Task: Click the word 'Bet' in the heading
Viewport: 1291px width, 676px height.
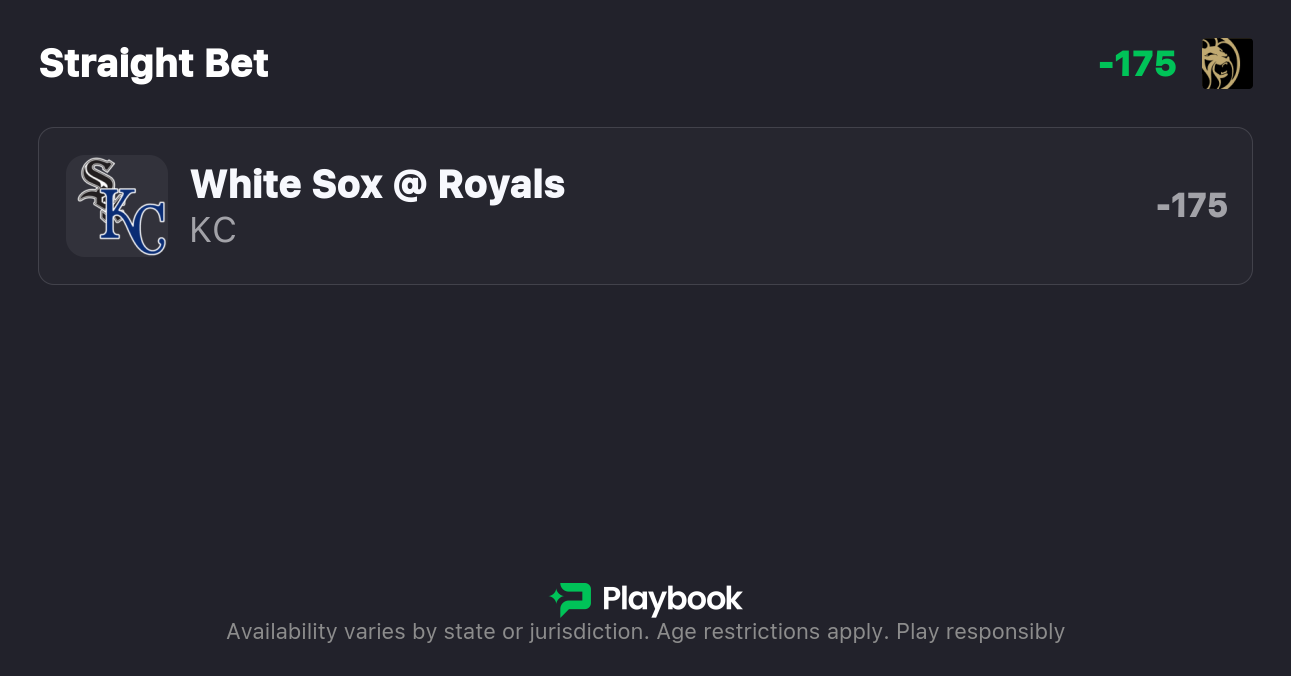Action: tap(237, 64)
